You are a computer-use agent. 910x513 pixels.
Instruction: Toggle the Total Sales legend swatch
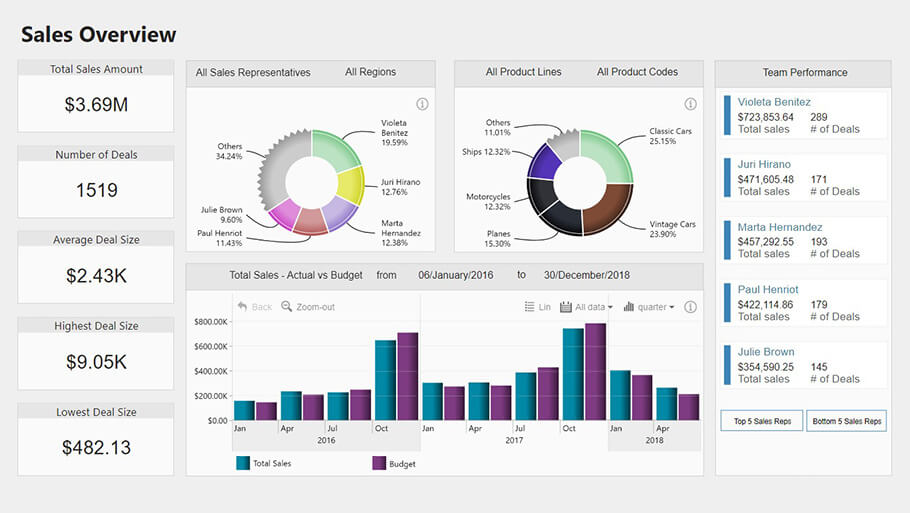243,463
